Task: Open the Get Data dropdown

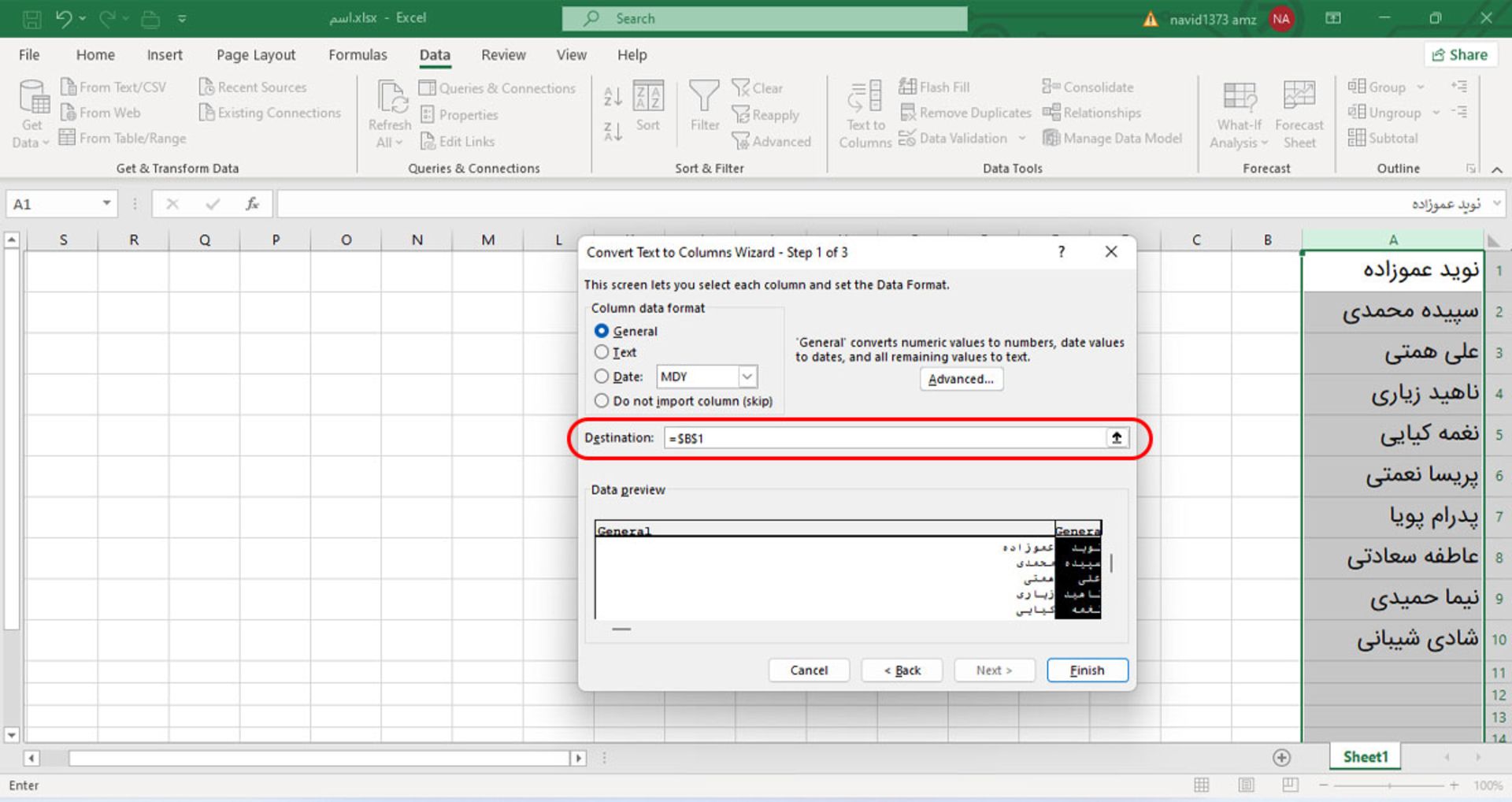Action: (31, 134)
